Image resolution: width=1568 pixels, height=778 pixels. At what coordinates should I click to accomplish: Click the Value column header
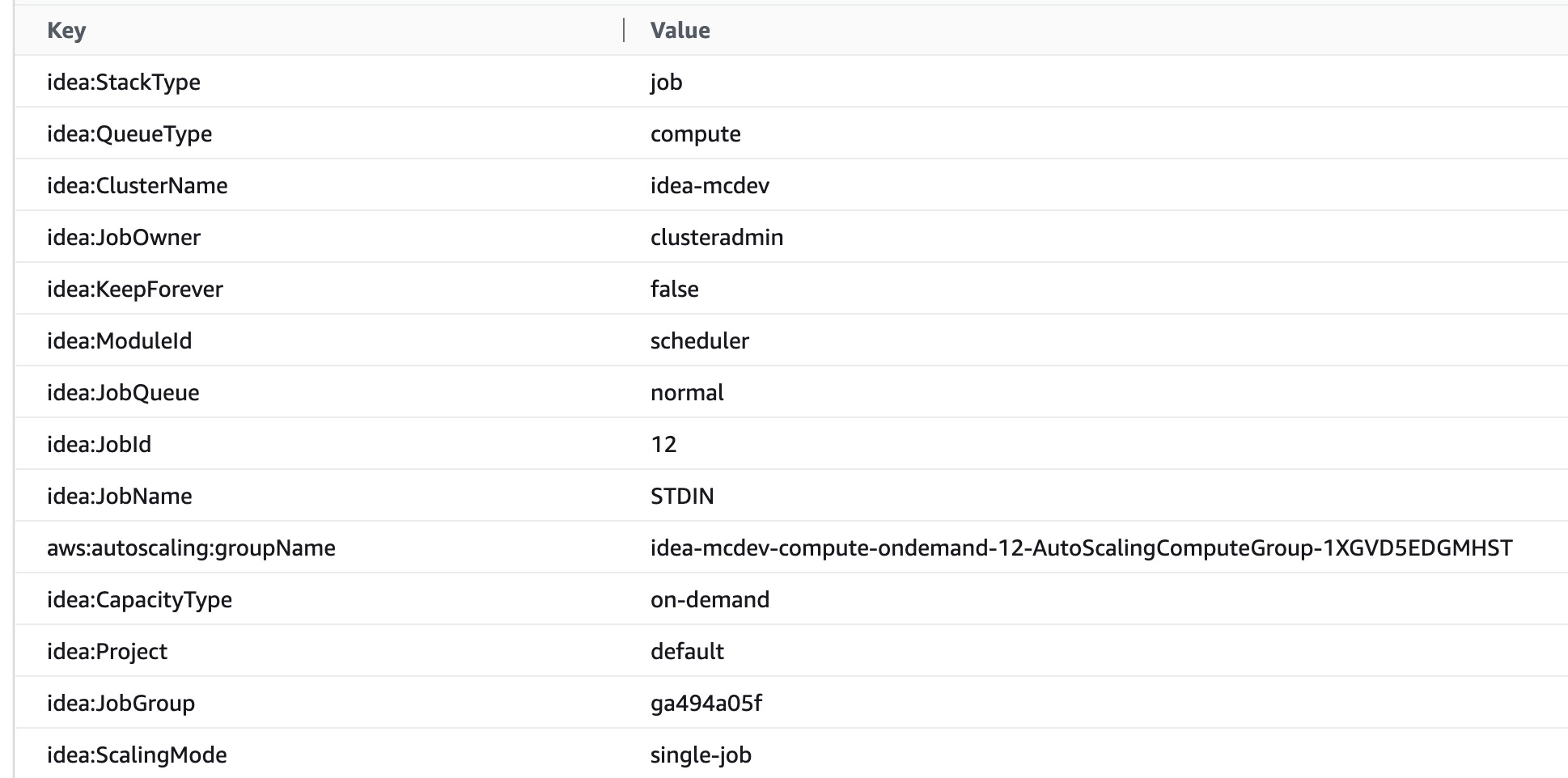680,31
